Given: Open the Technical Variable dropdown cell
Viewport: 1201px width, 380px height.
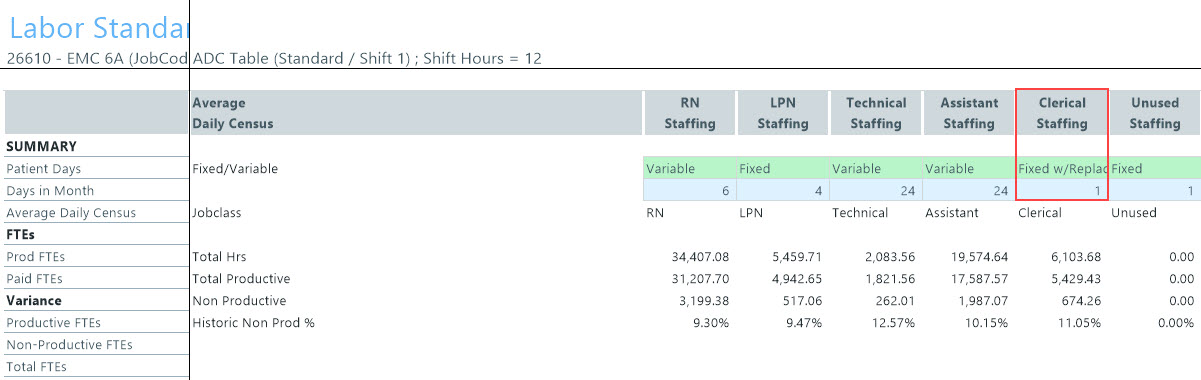Looking at the screenshot, I should [x=875, y=168].
